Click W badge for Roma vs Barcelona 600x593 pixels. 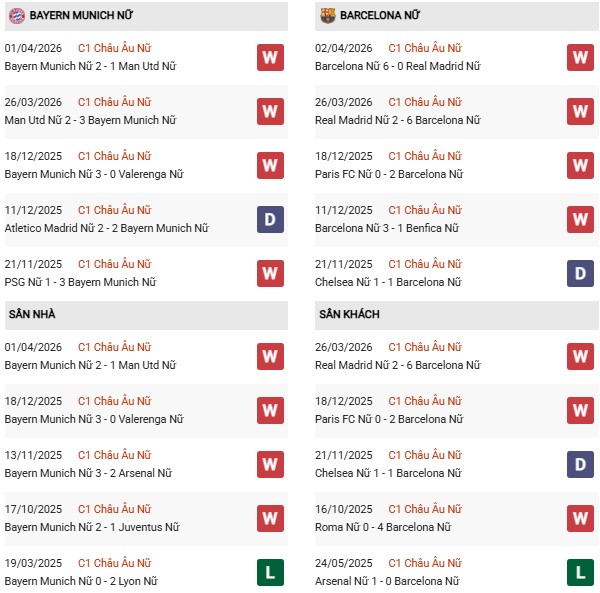[x=580, y=518]
